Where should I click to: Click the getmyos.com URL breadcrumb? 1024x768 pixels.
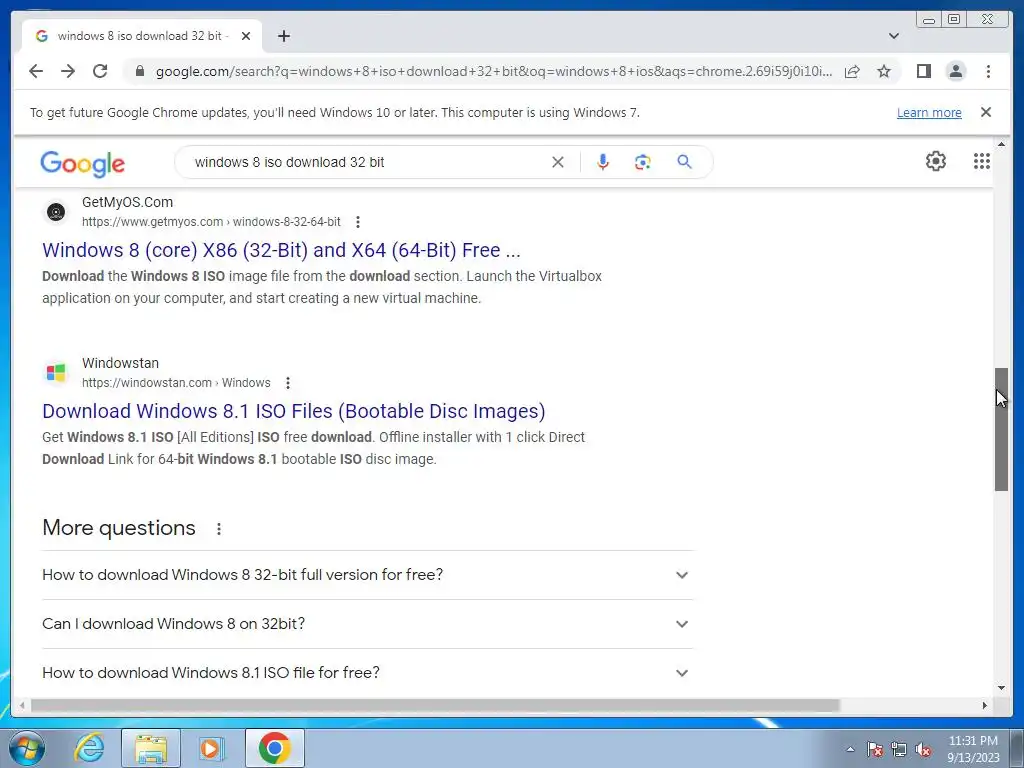click(x=211, y=222)
